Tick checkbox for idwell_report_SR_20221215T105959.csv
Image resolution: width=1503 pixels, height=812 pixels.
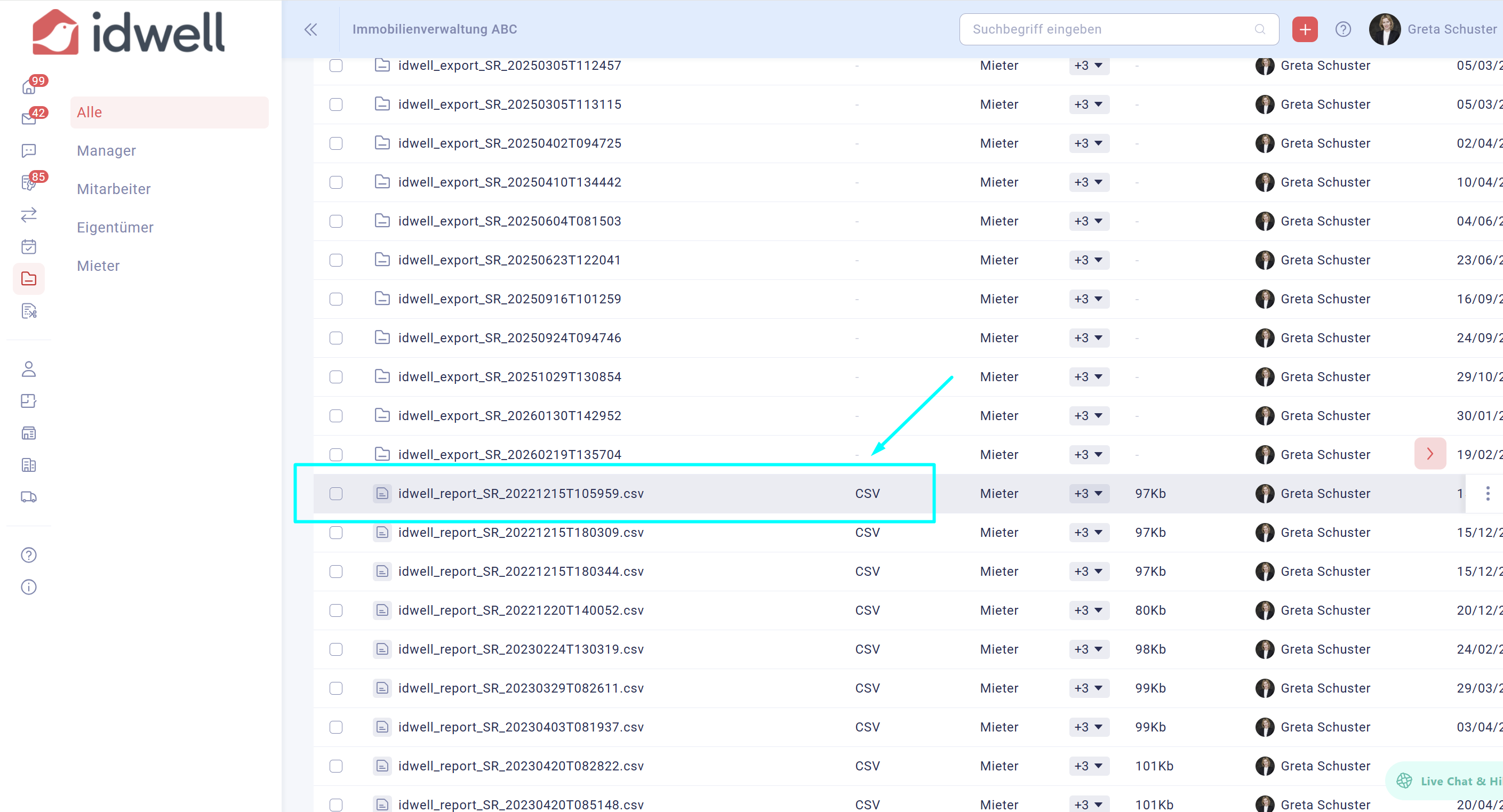336,494
